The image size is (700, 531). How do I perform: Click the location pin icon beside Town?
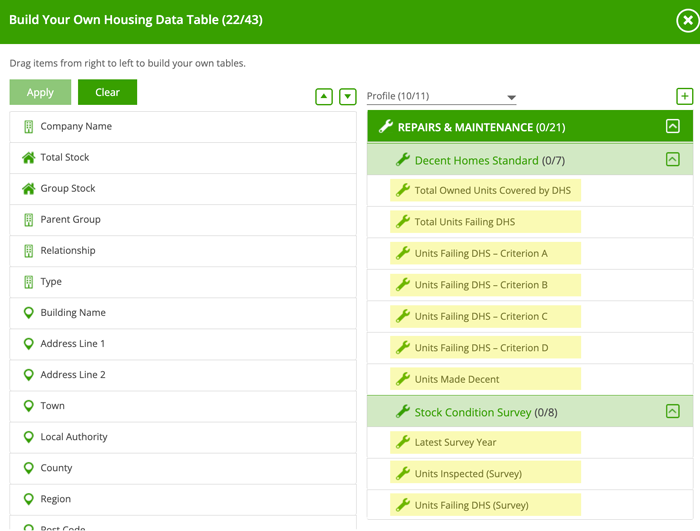pyautogui.click(x=28, y=406)
